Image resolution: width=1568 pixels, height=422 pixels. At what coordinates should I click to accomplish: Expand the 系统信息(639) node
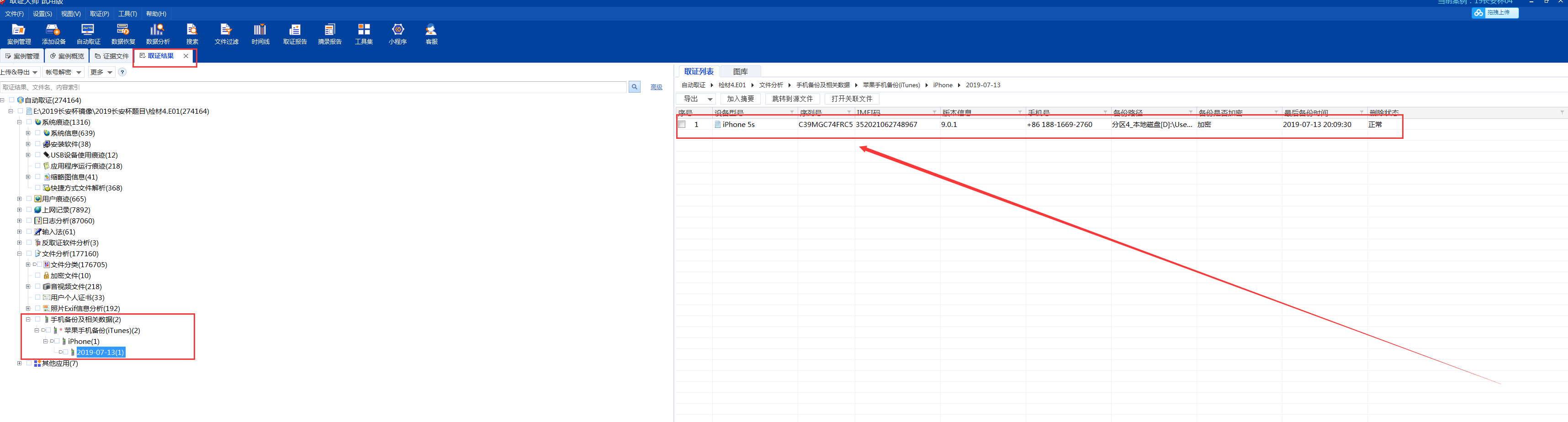pyautogui.click(x=28, y=133)
